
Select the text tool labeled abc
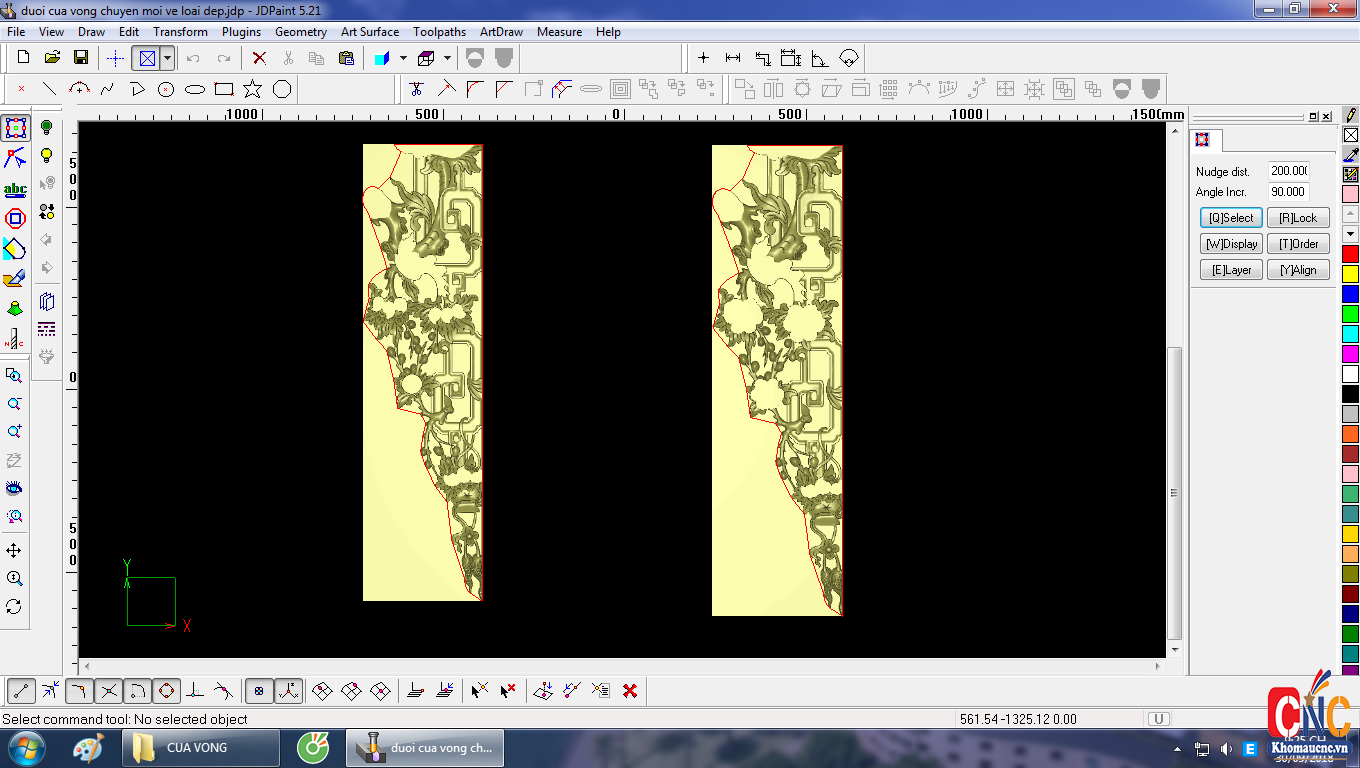(x=15, y=190)
